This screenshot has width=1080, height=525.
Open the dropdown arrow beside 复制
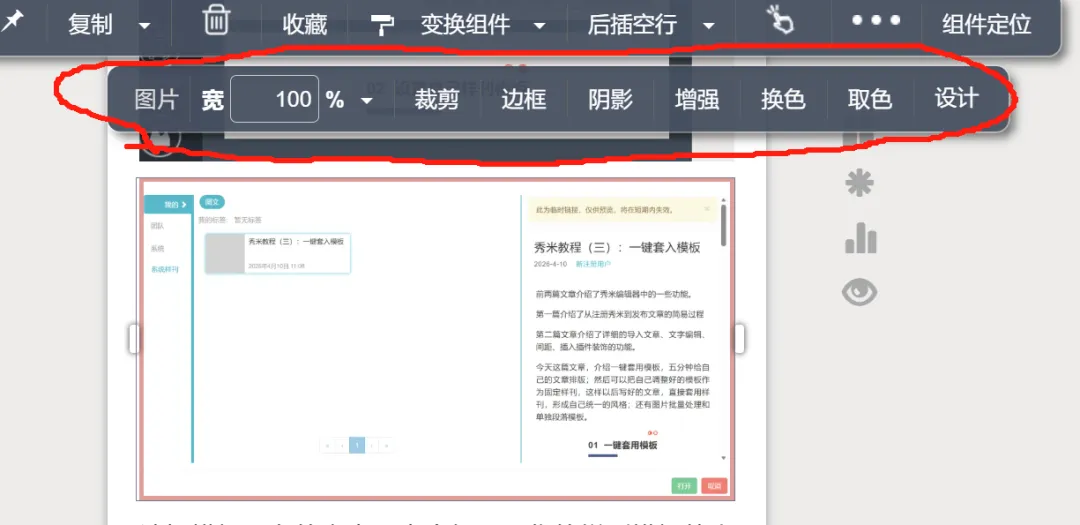pos(145,26)
